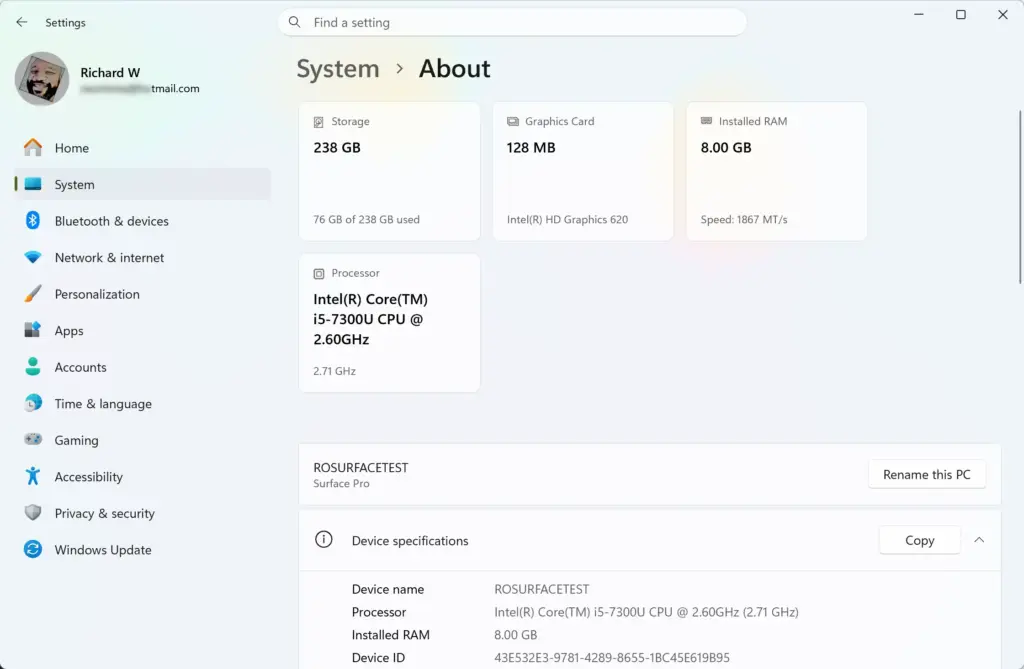Open Gaming settings page
The height and width of the screenshot is (669, 1024).
tap(142, 440)
